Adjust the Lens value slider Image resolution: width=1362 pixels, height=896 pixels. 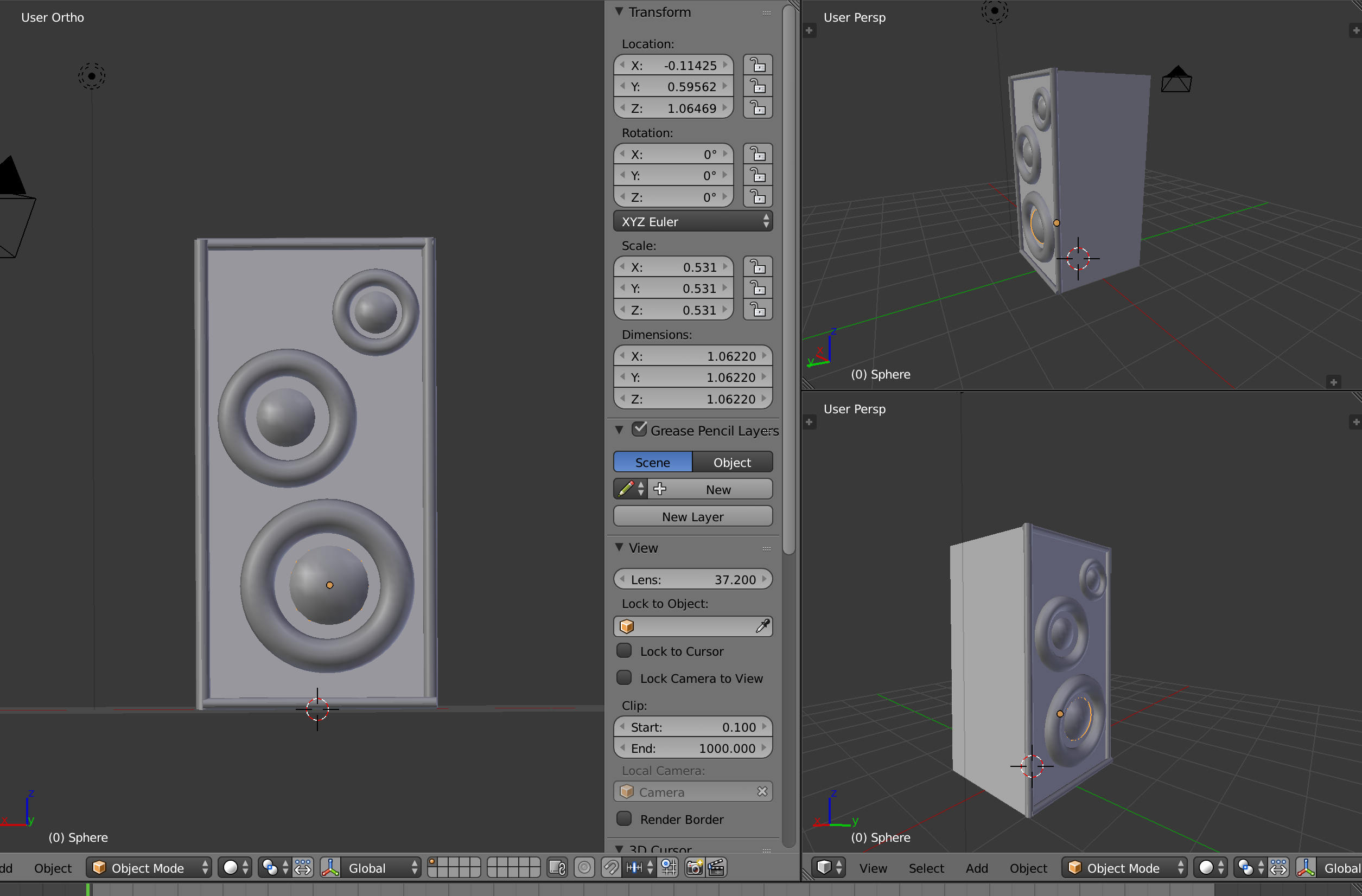[x=693, y=579]
